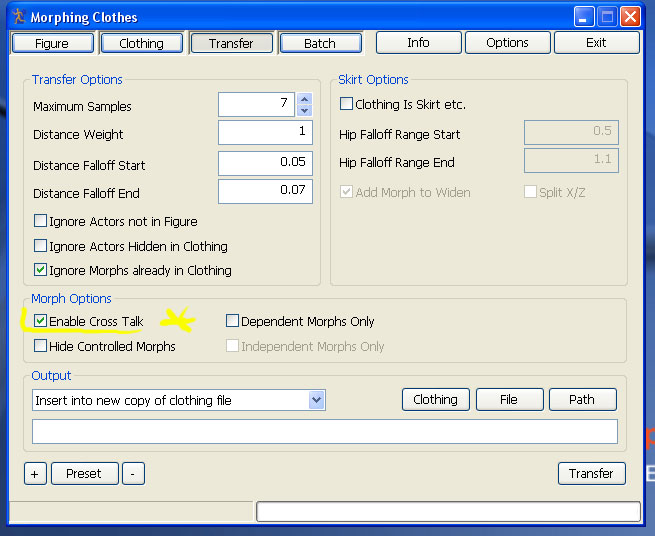Click the Preset button

pyautogui.click(x=85, y=474)
